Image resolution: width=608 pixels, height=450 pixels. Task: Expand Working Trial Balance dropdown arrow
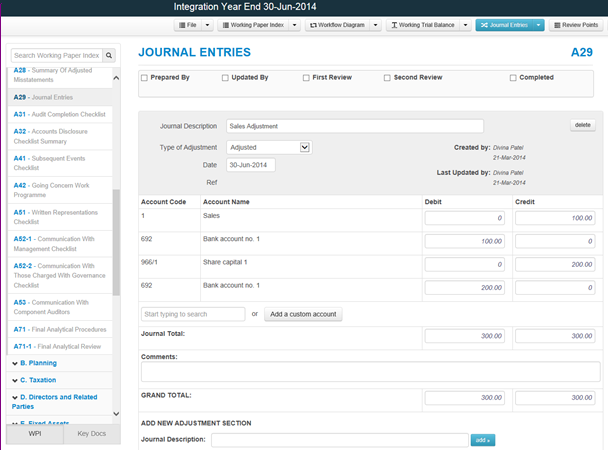(x=465, y=25)
